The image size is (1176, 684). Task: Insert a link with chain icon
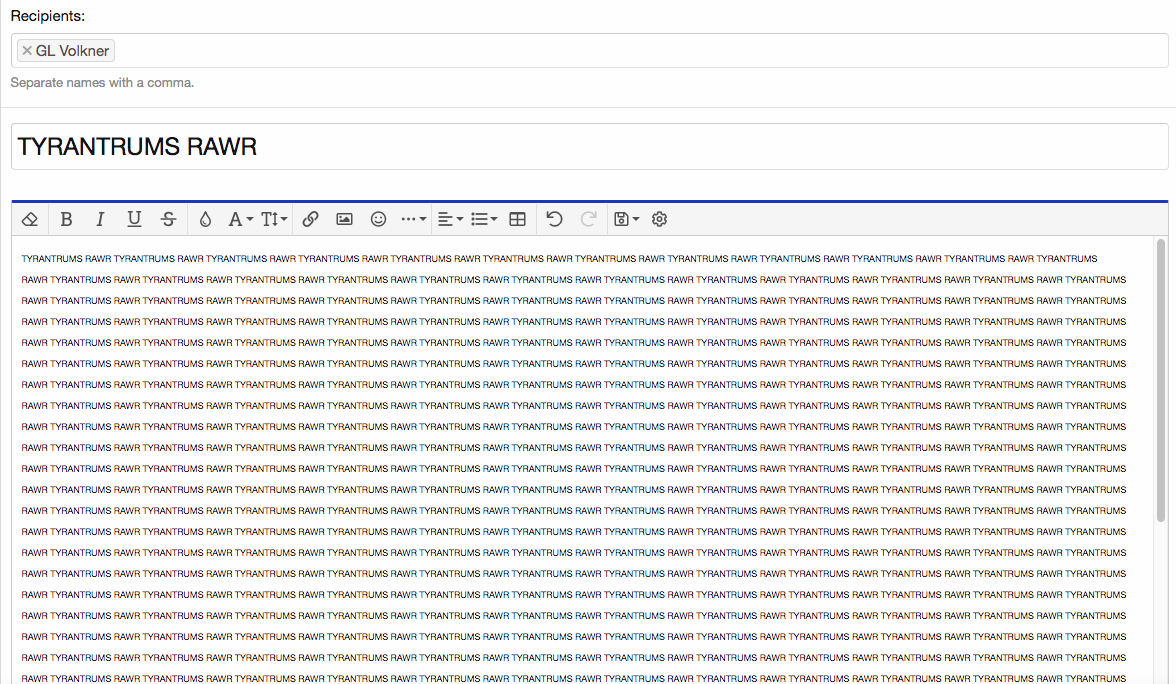click(x=310, y=219)
